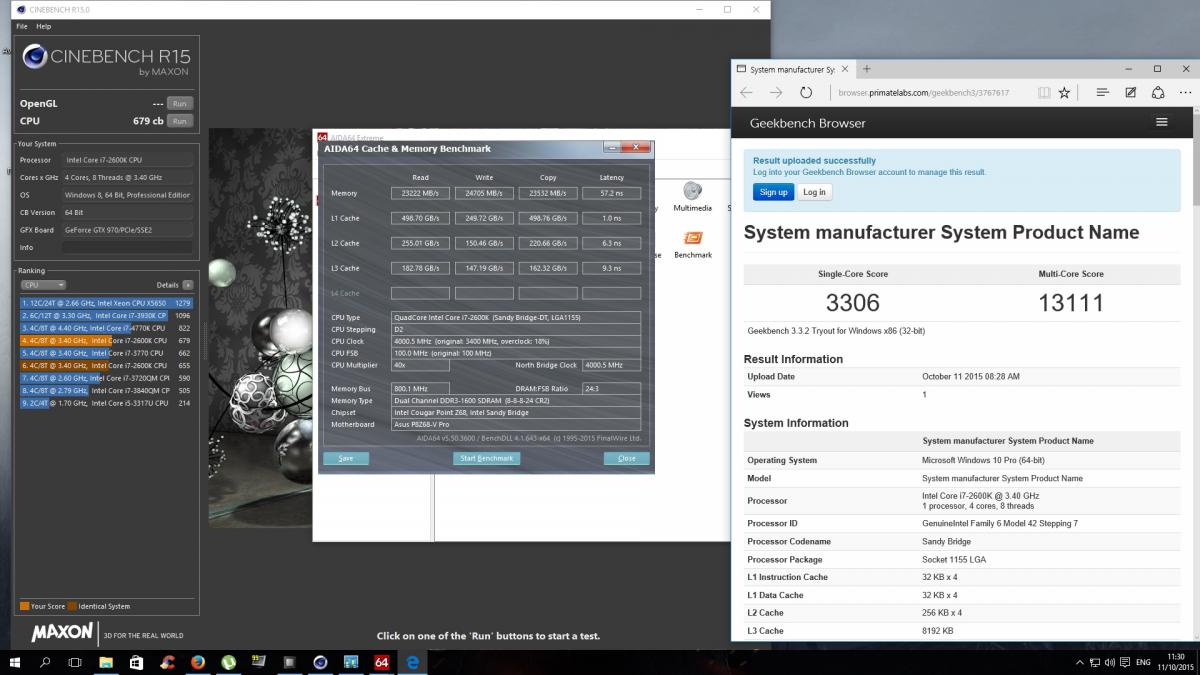Make a Web Note in Edge
1200x675 pixels.
(x=1130, y=92)
